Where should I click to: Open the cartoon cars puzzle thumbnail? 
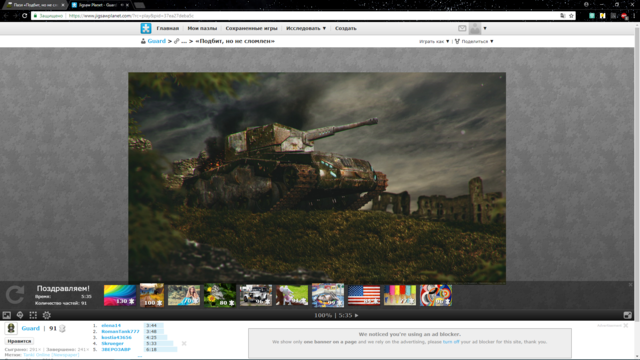[x=328, y=295]
